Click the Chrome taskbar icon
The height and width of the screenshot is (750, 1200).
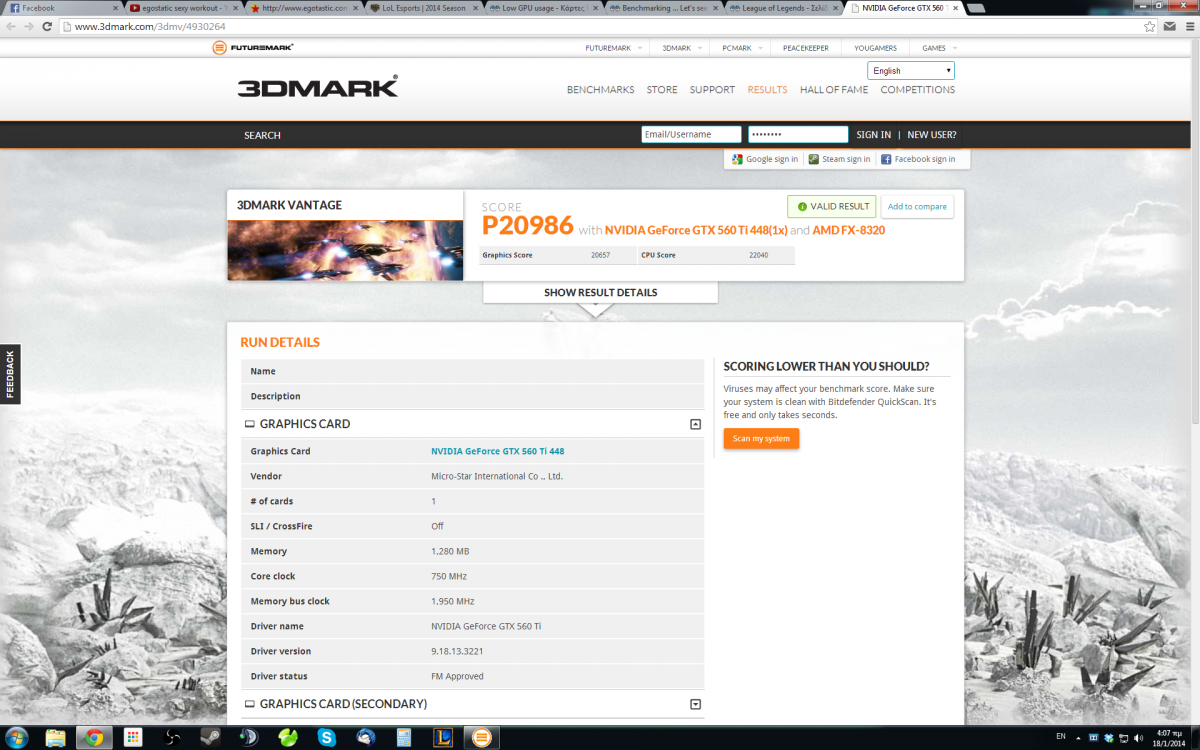click(x=94, y=738)
